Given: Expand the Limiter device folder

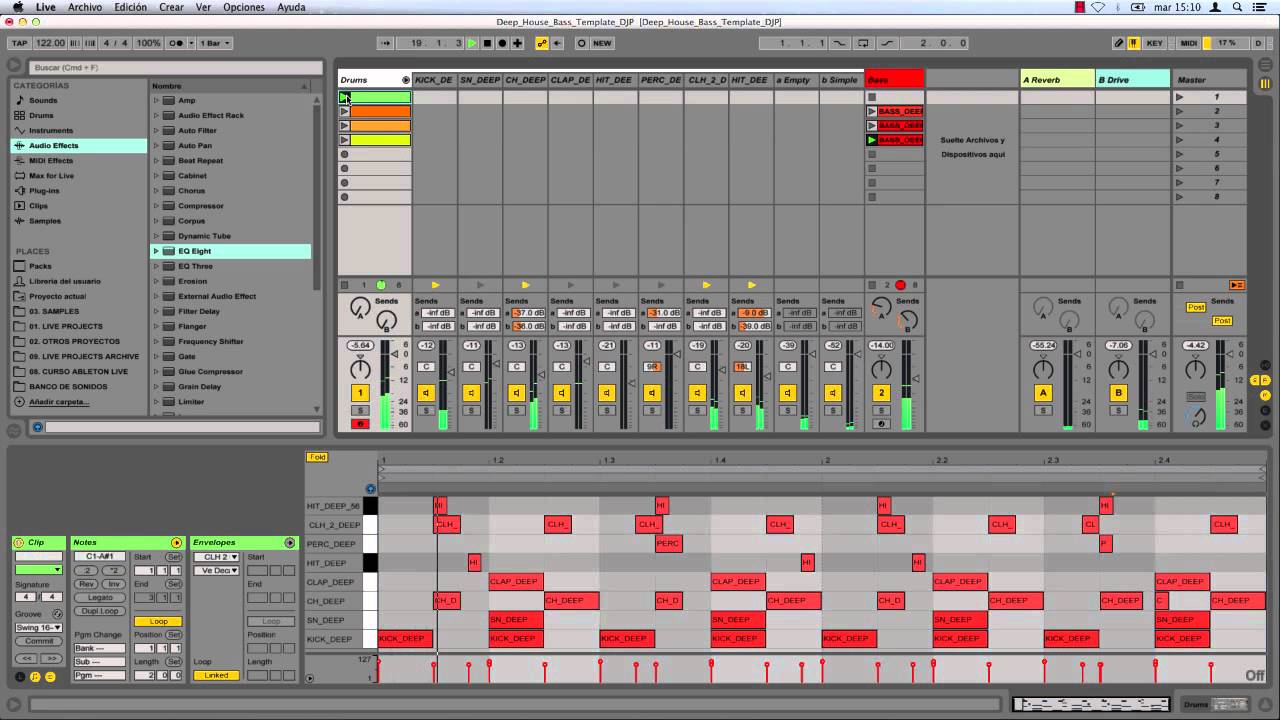Looking at the screenshot, I should (x=156, y=401).
